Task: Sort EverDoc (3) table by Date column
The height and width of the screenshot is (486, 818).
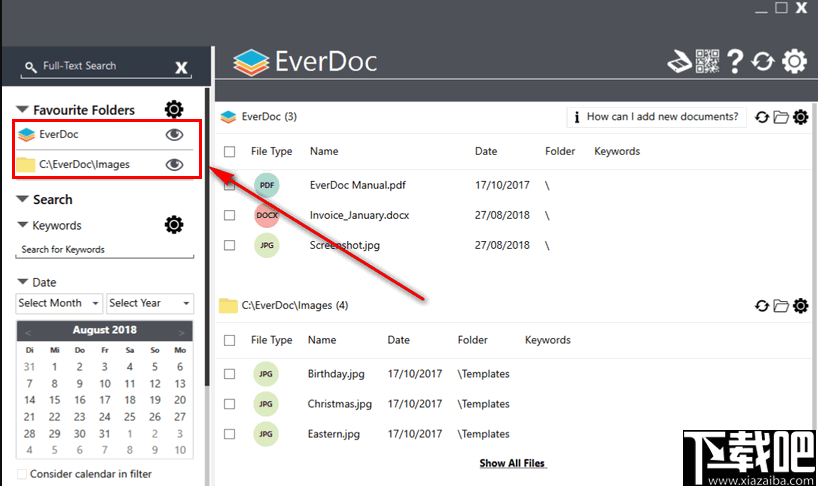Action: tap(486, 151)
